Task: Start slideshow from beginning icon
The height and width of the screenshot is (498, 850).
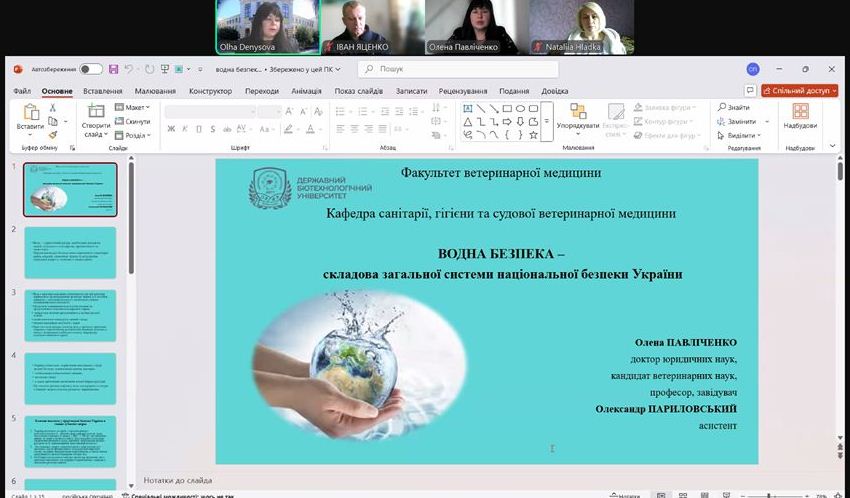Action: click(164, 69)
